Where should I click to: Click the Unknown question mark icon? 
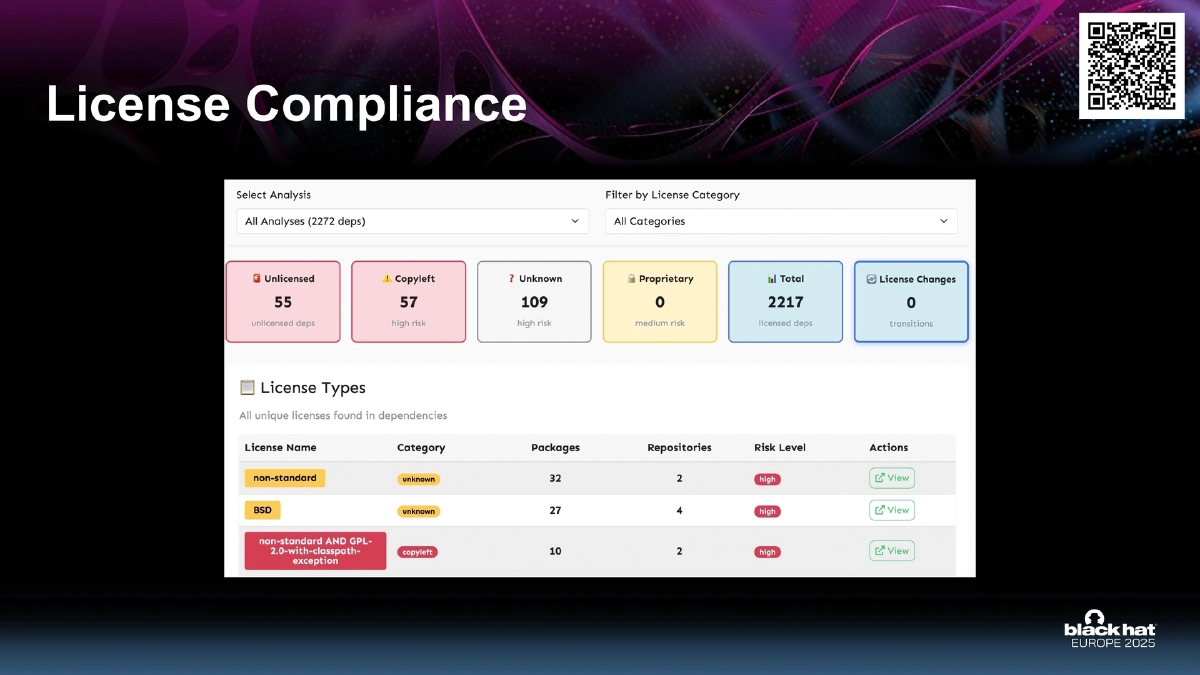click(x=511, y=279)
